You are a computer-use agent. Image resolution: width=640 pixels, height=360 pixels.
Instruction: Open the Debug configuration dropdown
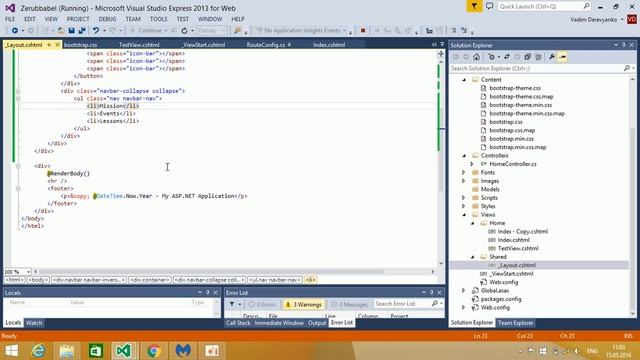[211, 31]
